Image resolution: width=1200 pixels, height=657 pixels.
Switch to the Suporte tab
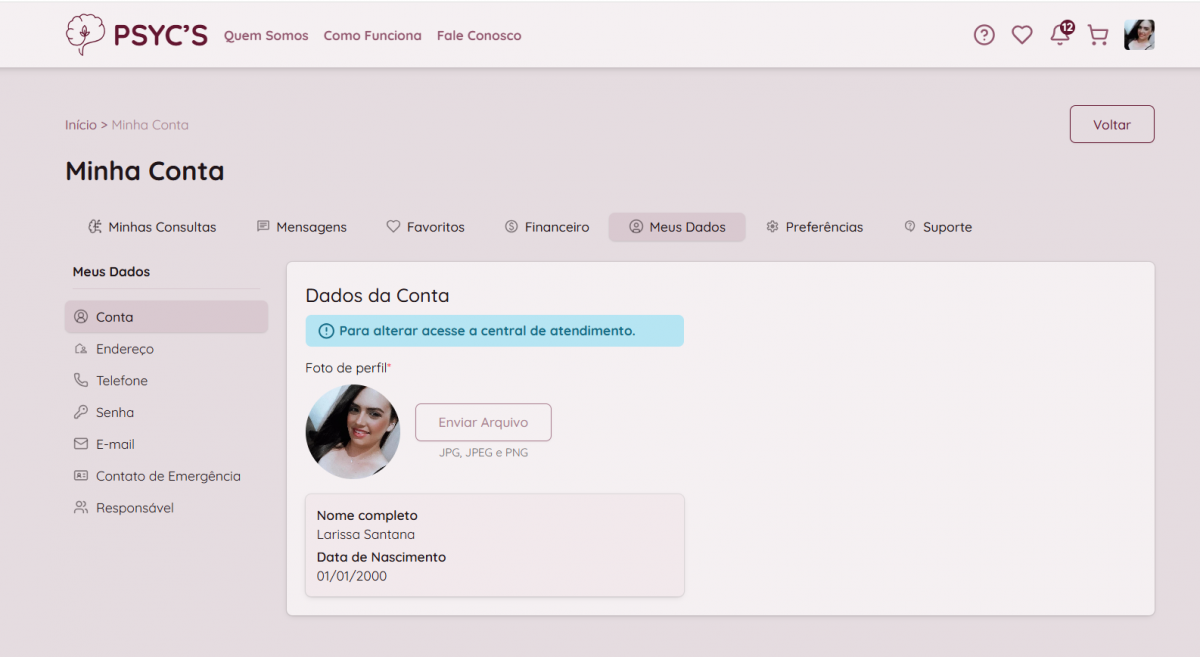point(938,227)
